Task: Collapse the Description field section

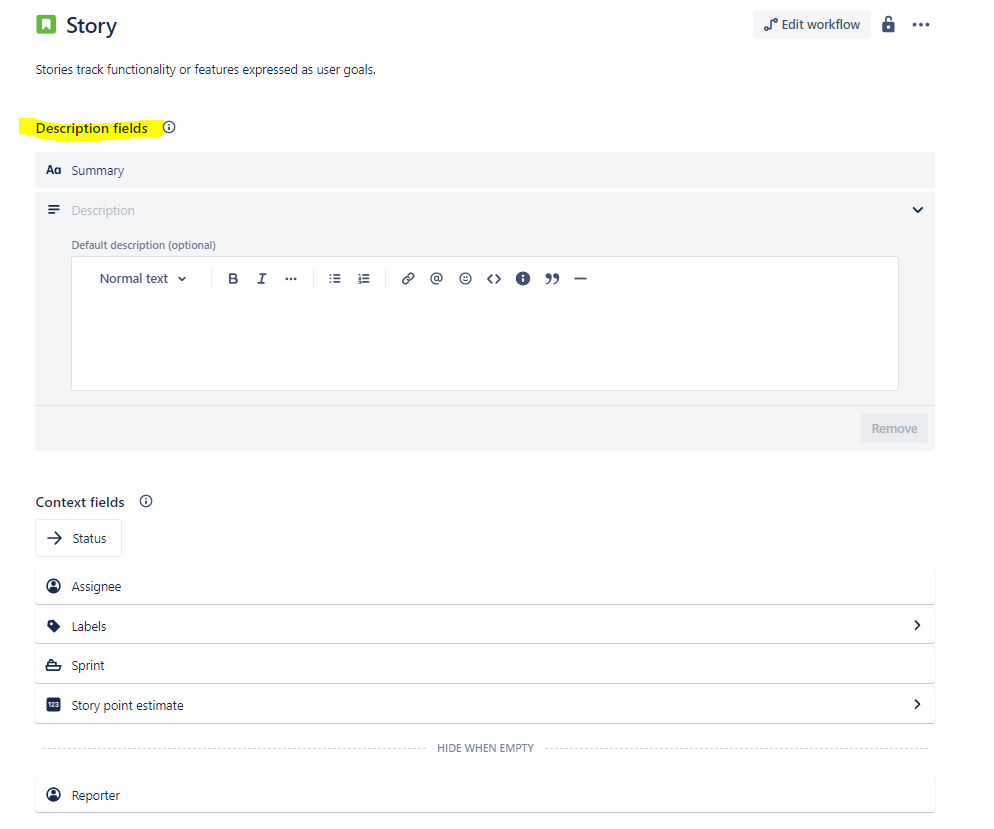Action: 917,210
